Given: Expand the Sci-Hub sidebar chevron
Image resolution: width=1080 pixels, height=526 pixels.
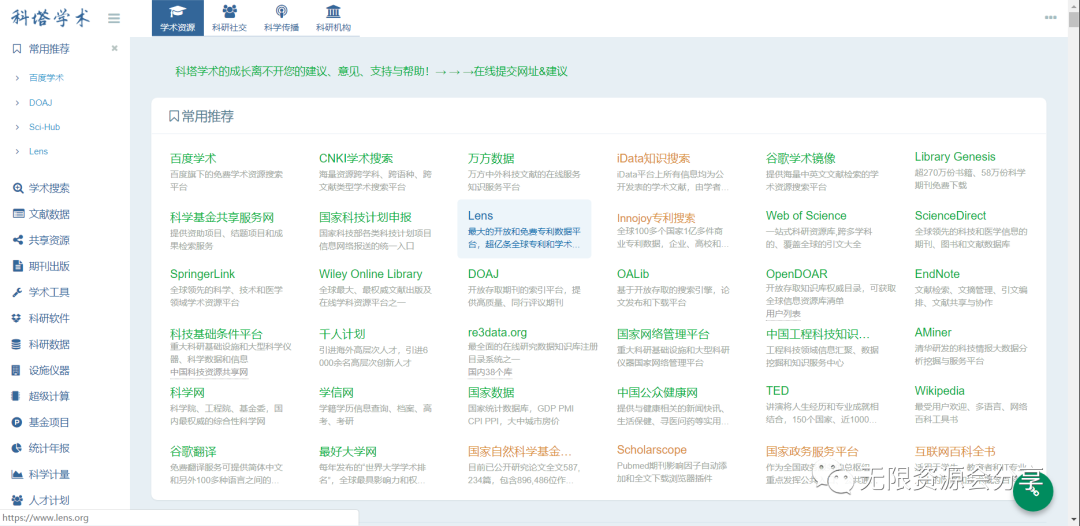Looking at the screenshot, I should click(17, 127).
